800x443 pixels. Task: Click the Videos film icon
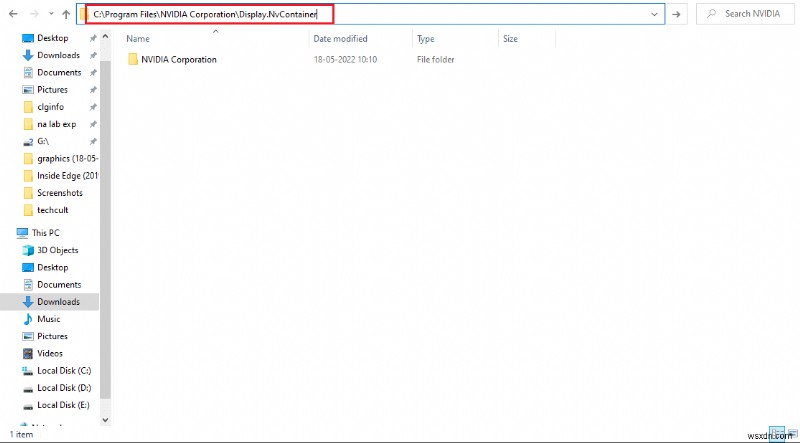pyautogui.click(x=28, y=353)
